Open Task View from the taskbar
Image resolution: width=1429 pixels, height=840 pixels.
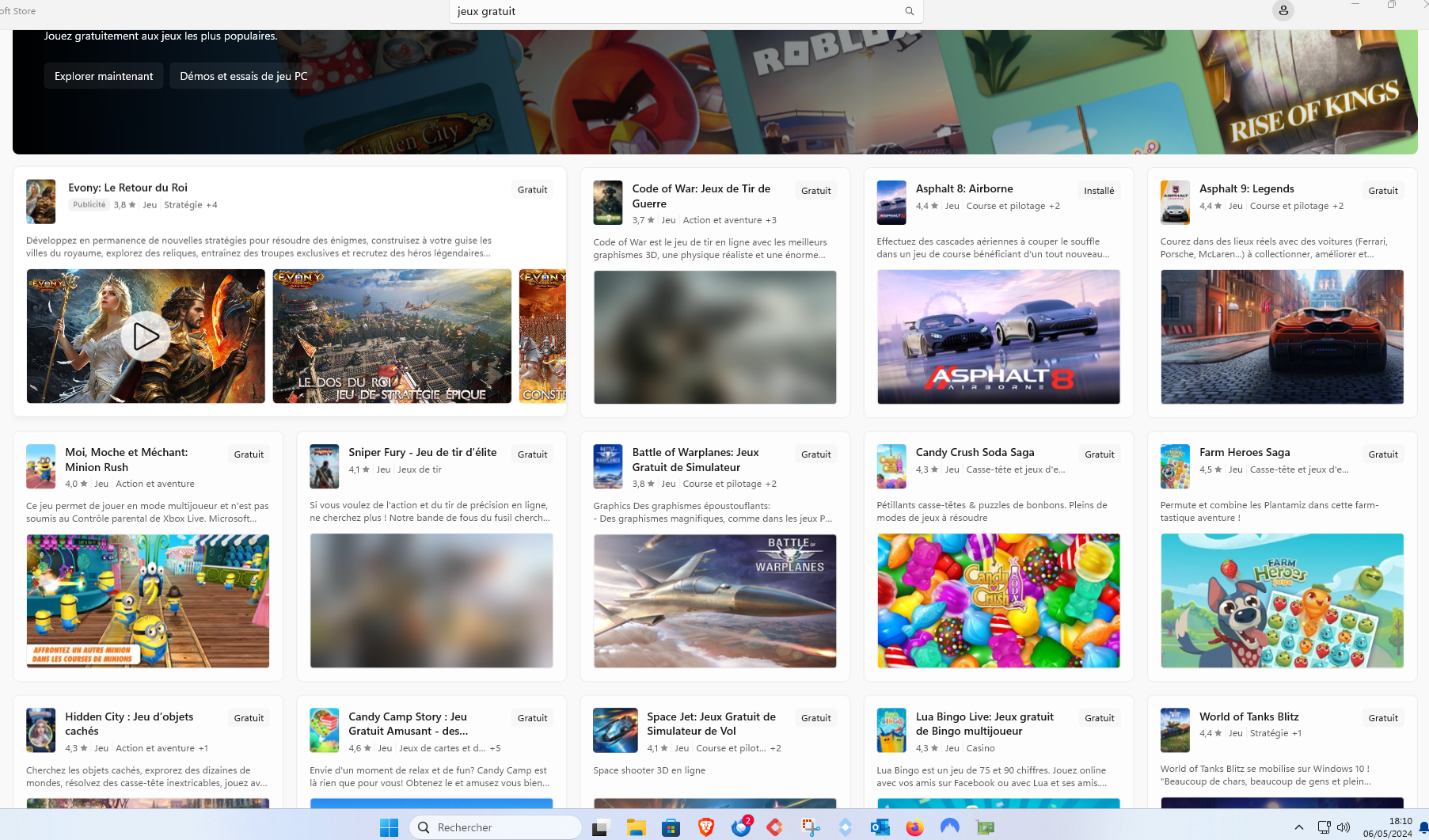(x=600, y=827)
